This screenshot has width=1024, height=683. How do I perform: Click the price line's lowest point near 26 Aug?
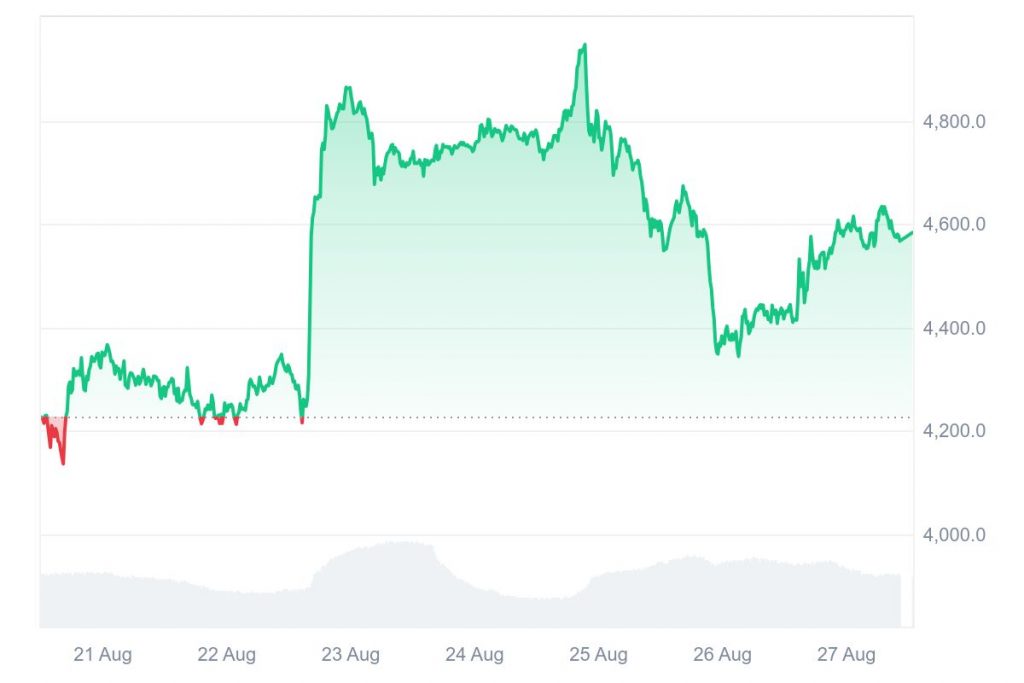pos(738,355)
